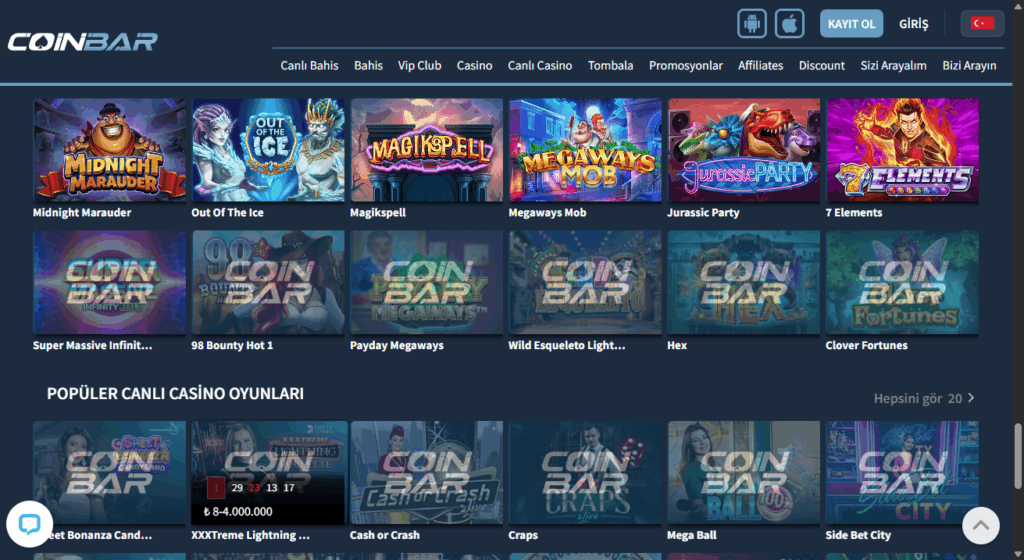Open the Vip Club menu item
This screenshot has width=1024, height=560.
click(x=419, y=65)
